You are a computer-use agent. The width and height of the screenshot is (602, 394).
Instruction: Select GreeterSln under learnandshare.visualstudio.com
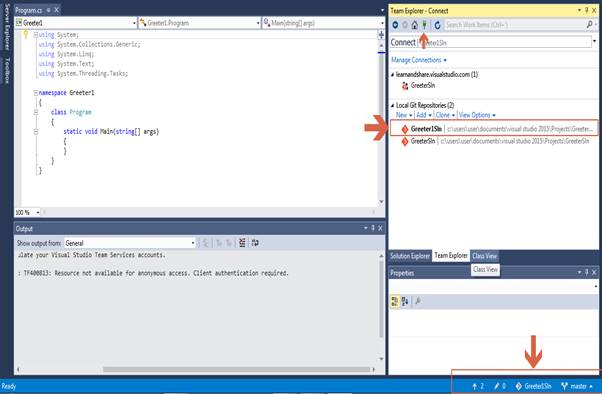click(x=423, y=85)
